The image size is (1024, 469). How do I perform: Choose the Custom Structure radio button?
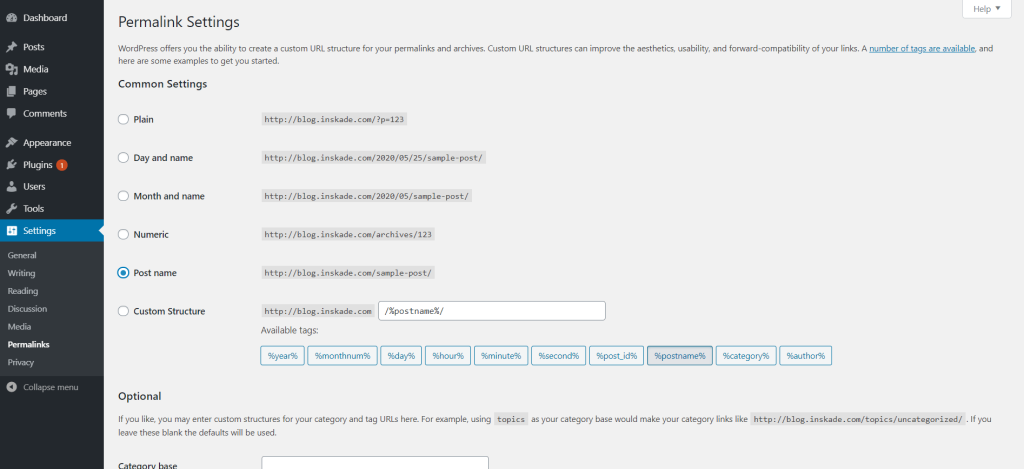tap(123, 311)
